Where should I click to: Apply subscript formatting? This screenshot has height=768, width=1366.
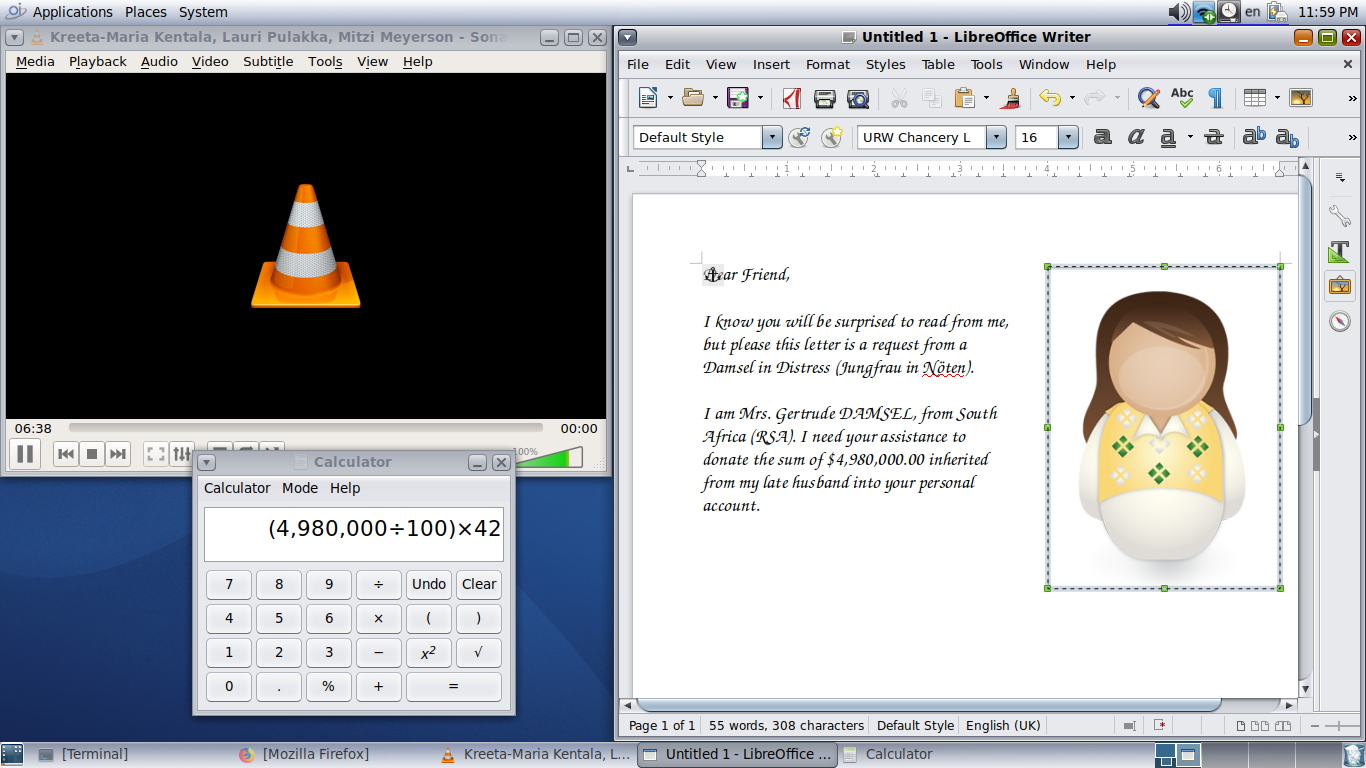1287,138
